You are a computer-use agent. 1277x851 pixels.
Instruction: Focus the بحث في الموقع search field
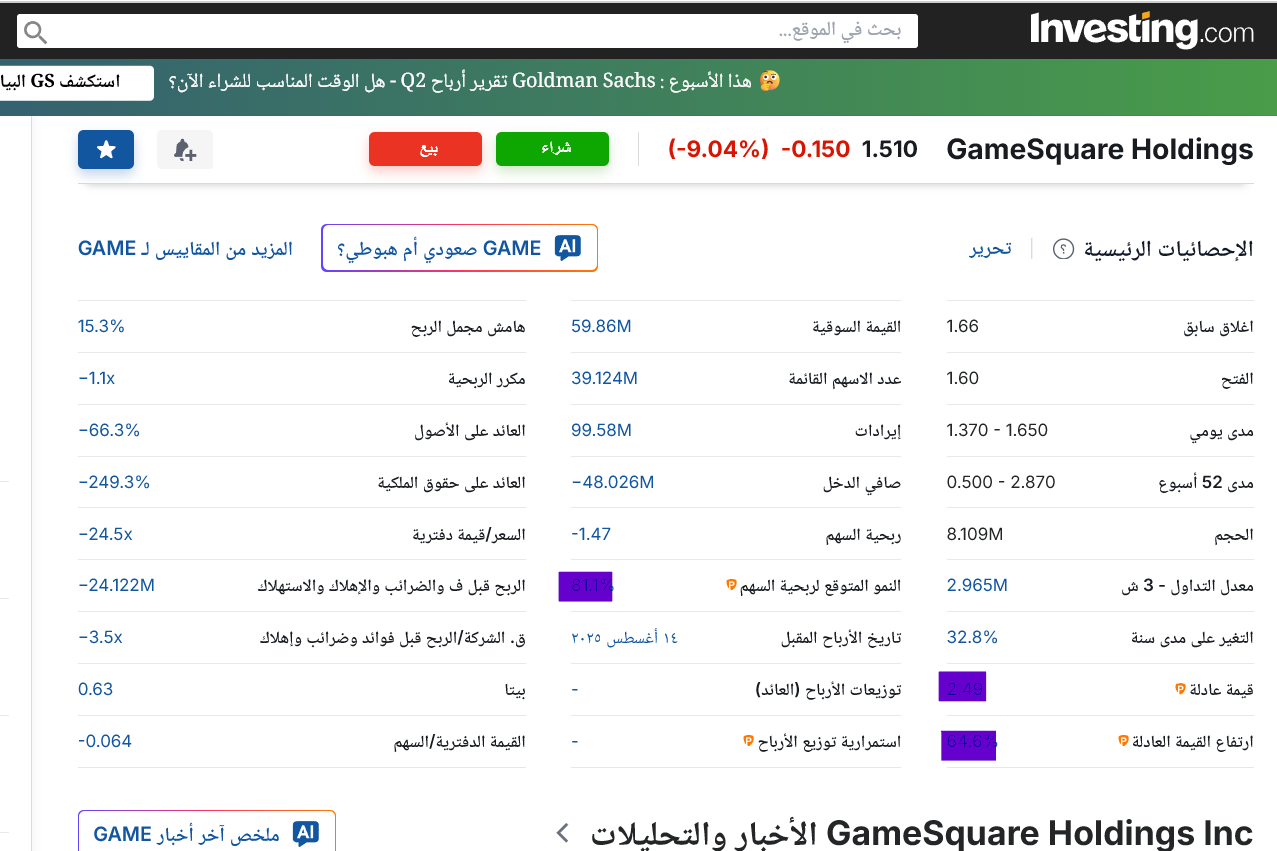point(468,31)
